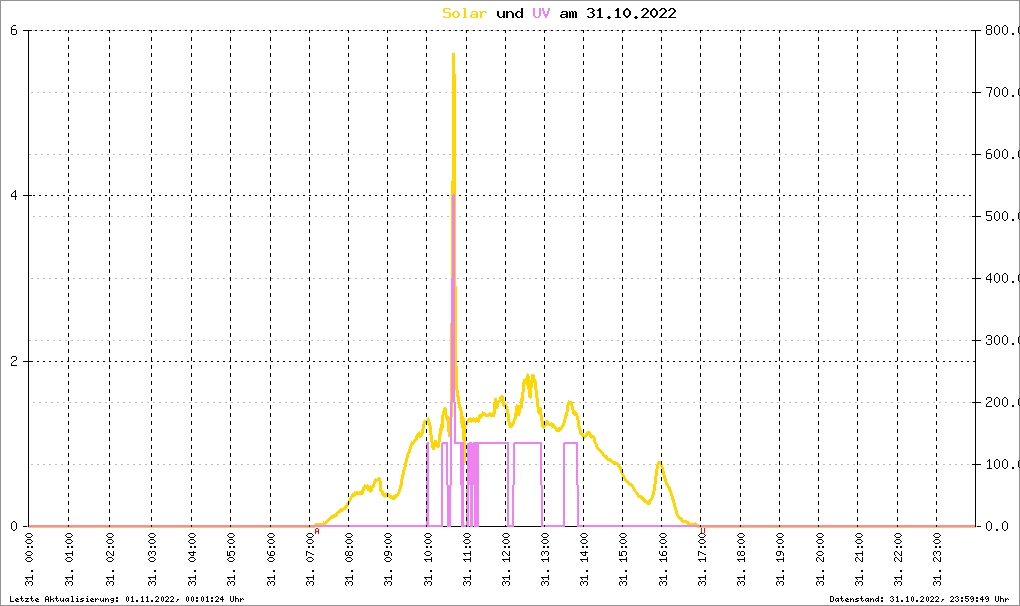Click the left axis value '4'
Screen dimensions: 1020x606
[14, 196]
